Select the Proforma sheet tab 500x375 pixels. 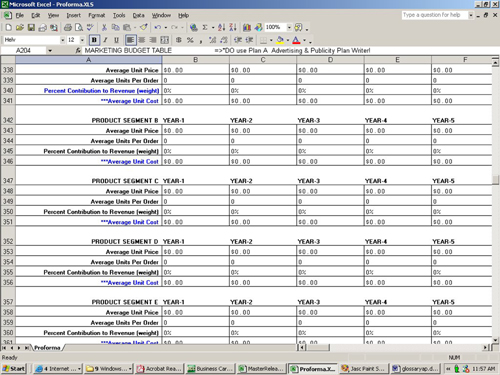click(x=47, y=348)
